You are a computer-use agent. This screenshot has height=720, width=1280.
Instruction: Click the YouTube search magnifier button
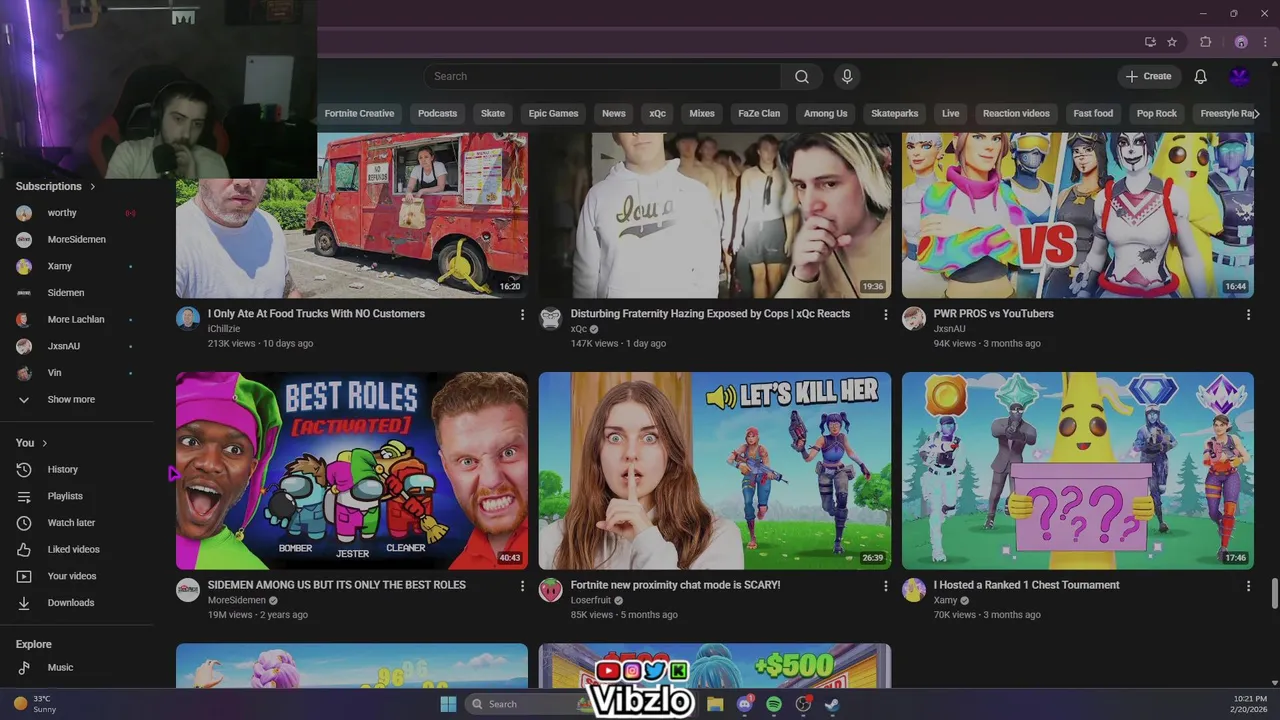coord(802,76)
